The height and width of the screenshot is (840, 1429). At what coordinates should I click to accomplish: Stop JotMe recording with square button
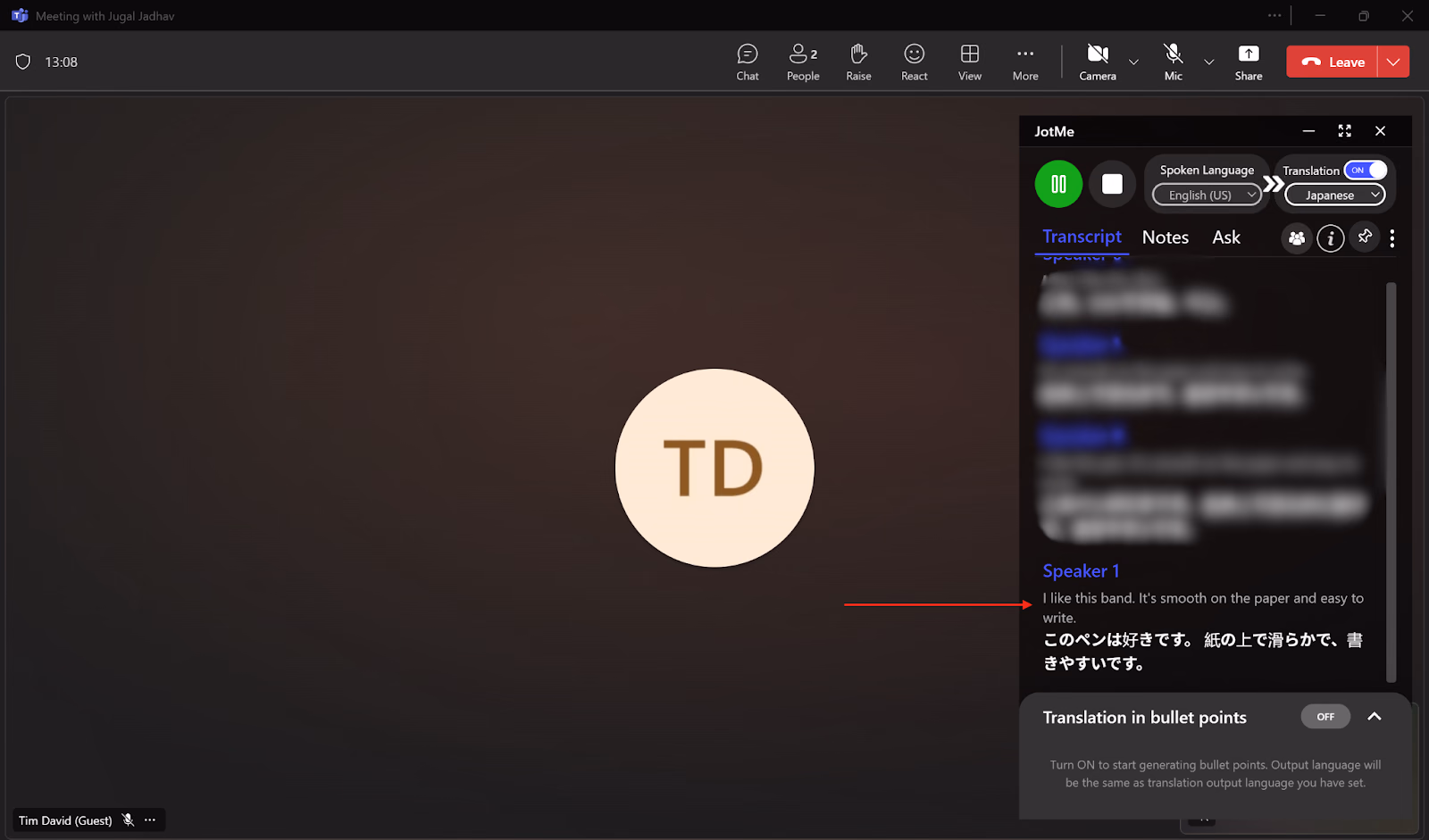point(1112,184)
